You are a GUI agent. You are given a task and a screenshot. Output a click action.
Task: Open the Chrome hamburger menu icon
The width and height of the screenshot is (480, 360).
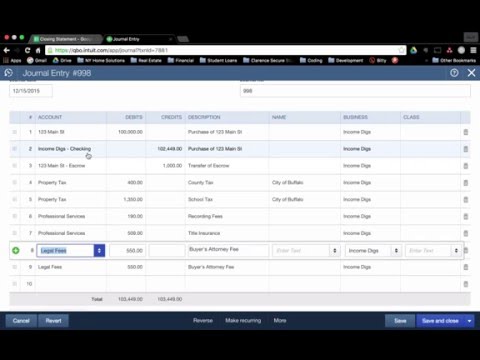tap(473, 50)
